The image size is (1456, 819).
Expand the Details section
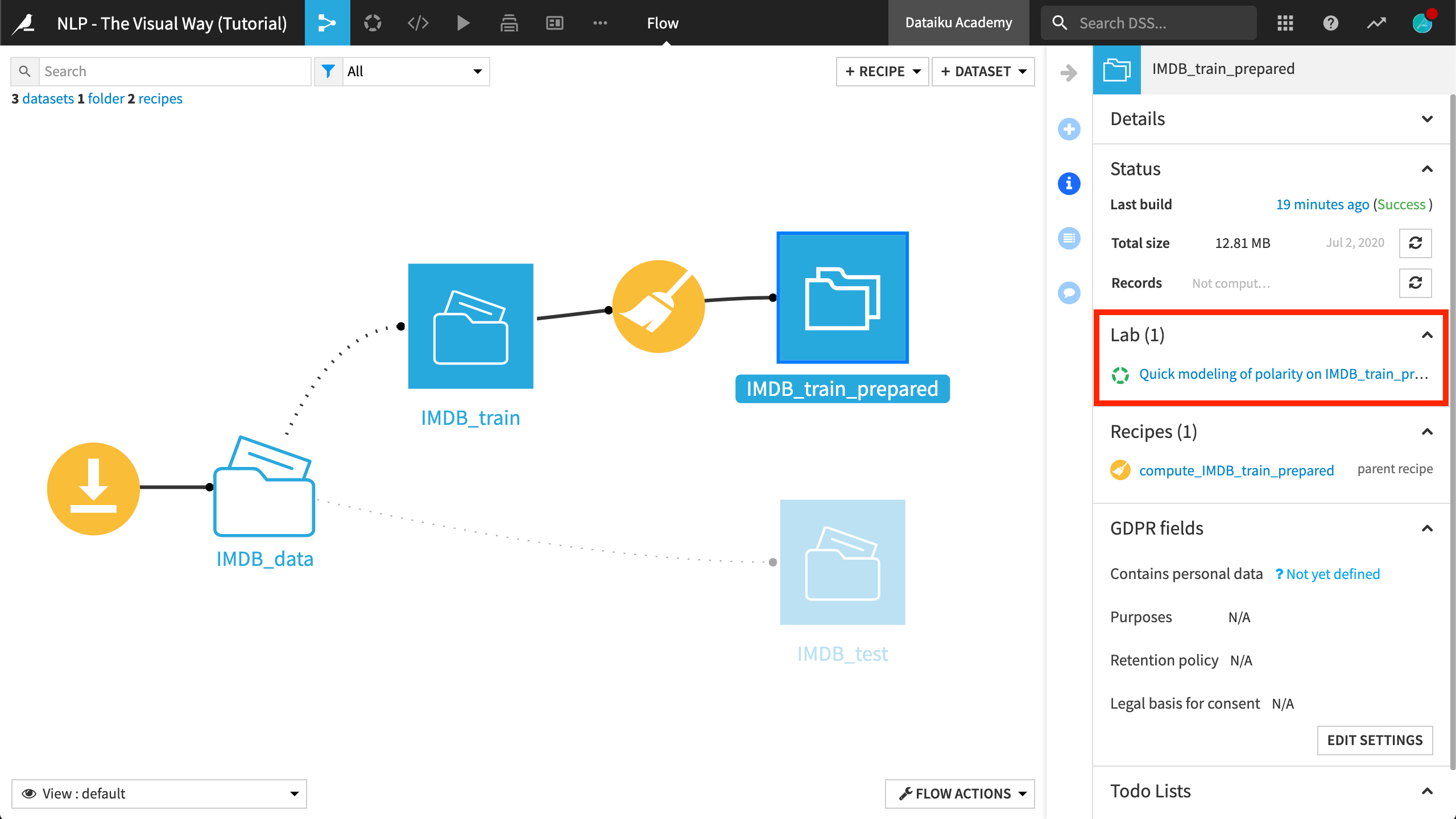pyautogui.click(x=1427, y=119)
